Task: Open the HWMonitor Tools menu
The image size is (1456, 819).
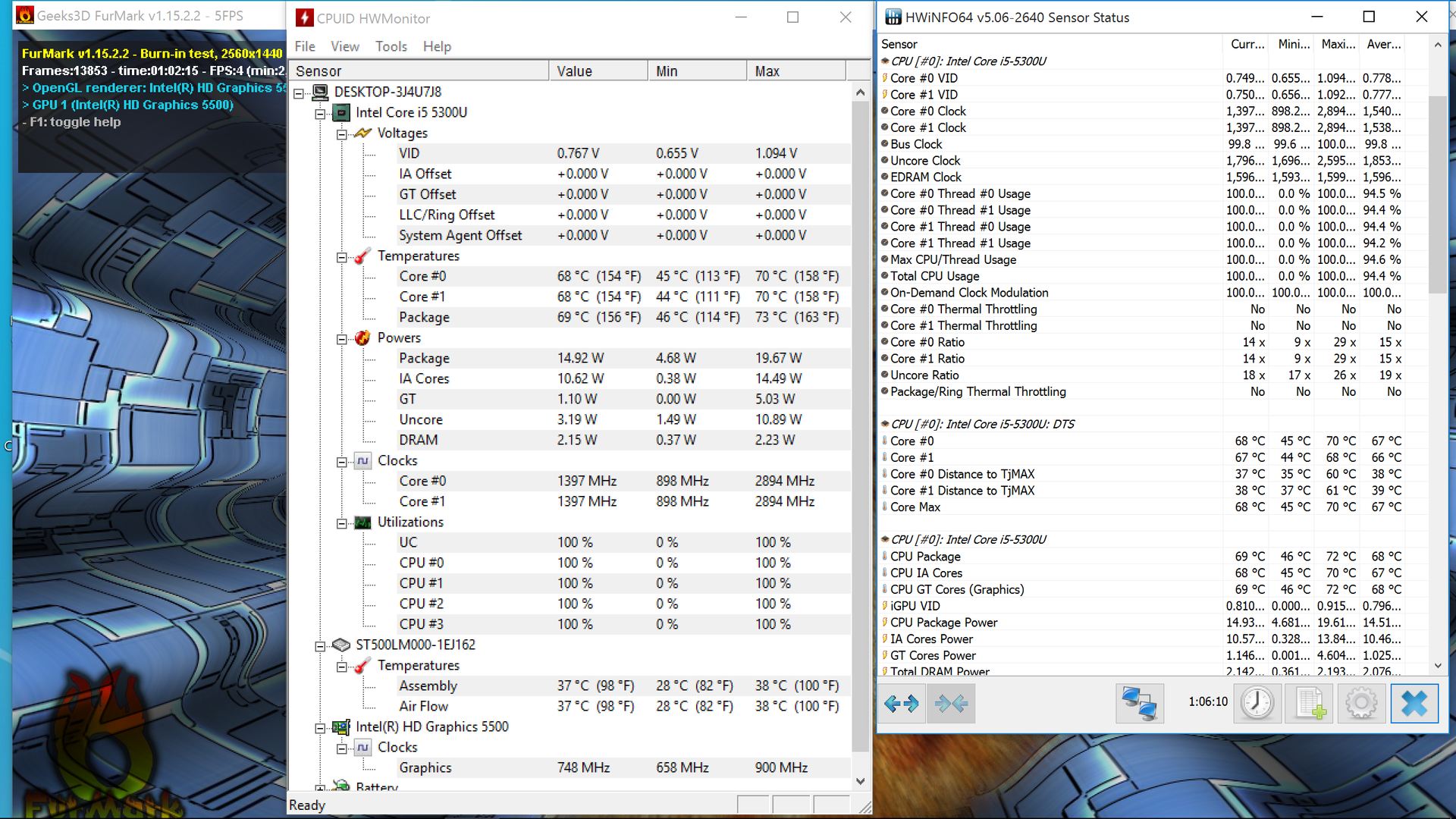Action: [x=391, y=46]
